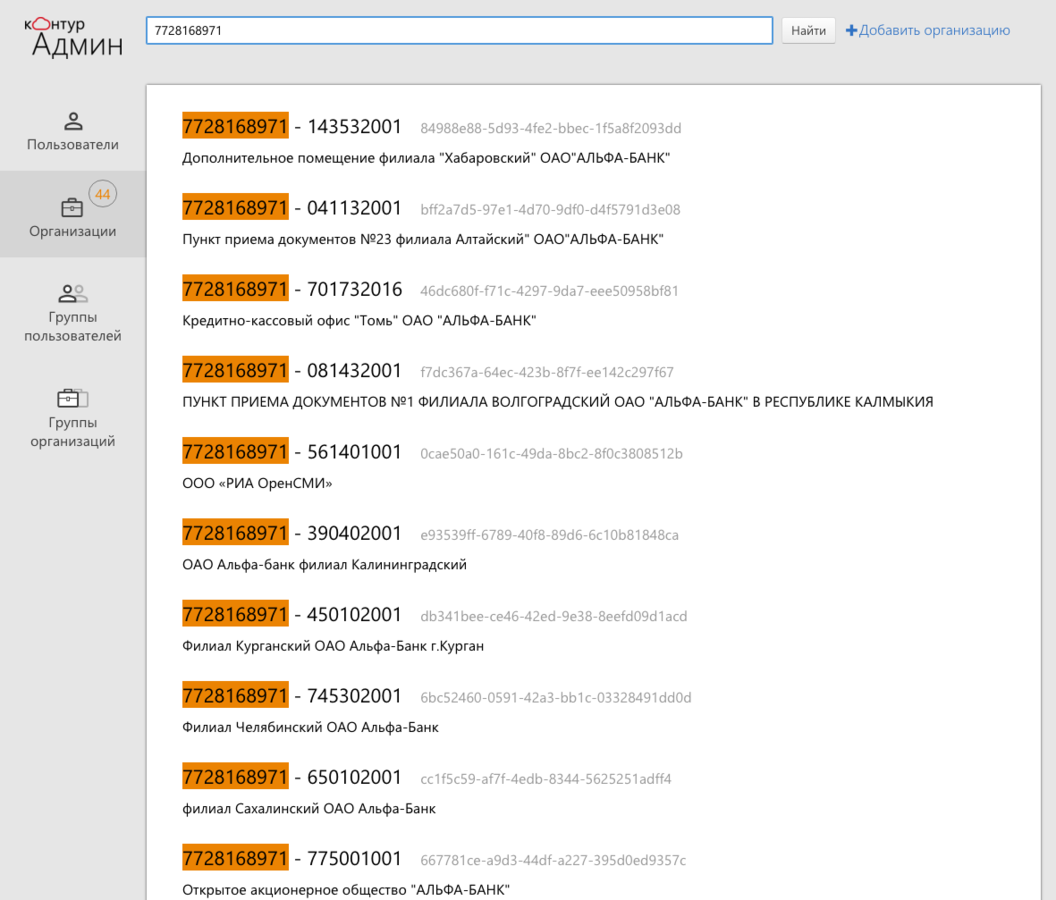Click GUID bff2a7d5-97e1-4d70-9df0-d4f5791d3e08
1056x900 pixels.
point(550,210)
